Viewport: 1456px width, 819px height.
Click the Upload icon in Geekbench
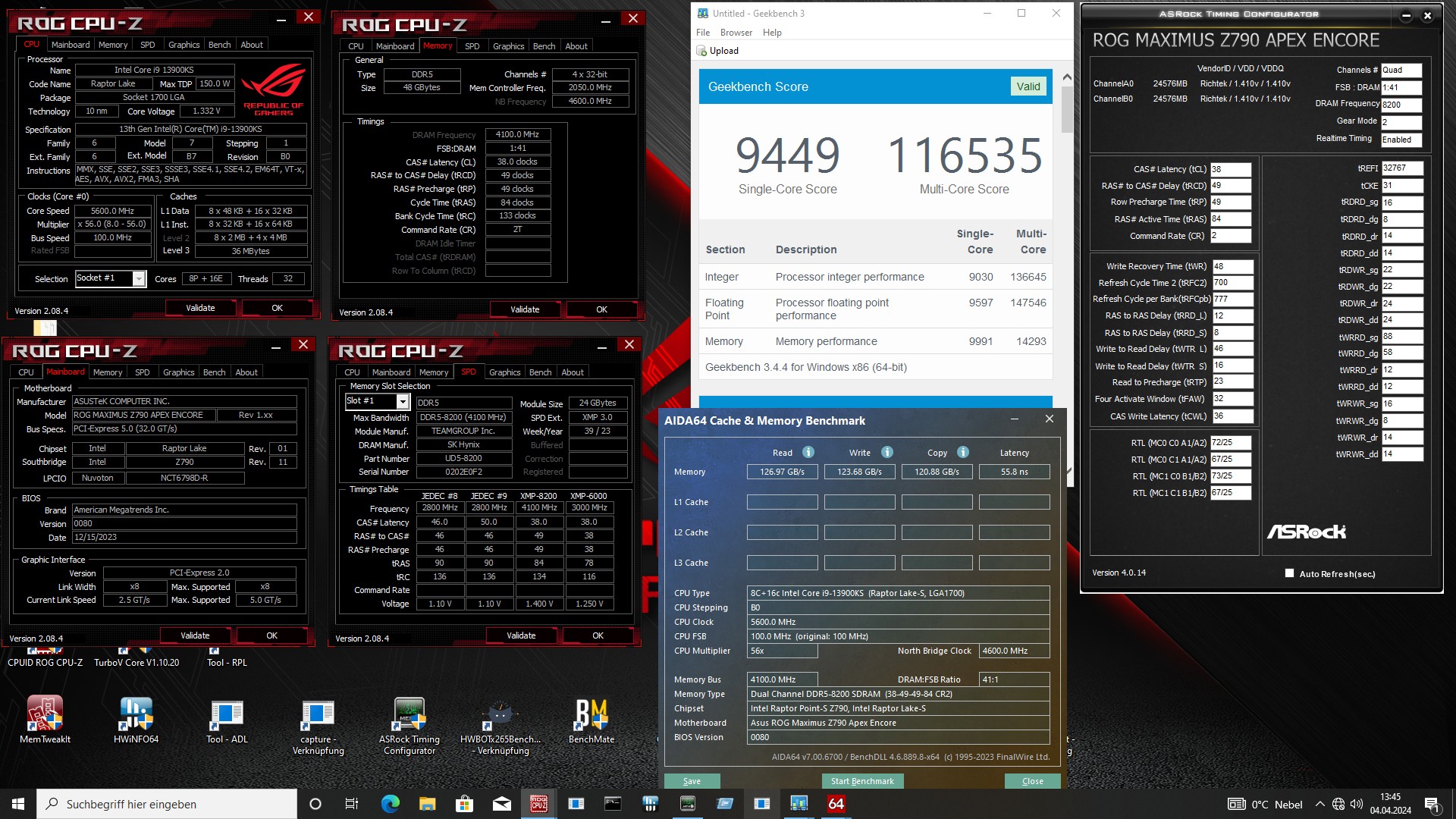(x=701, y=51)
